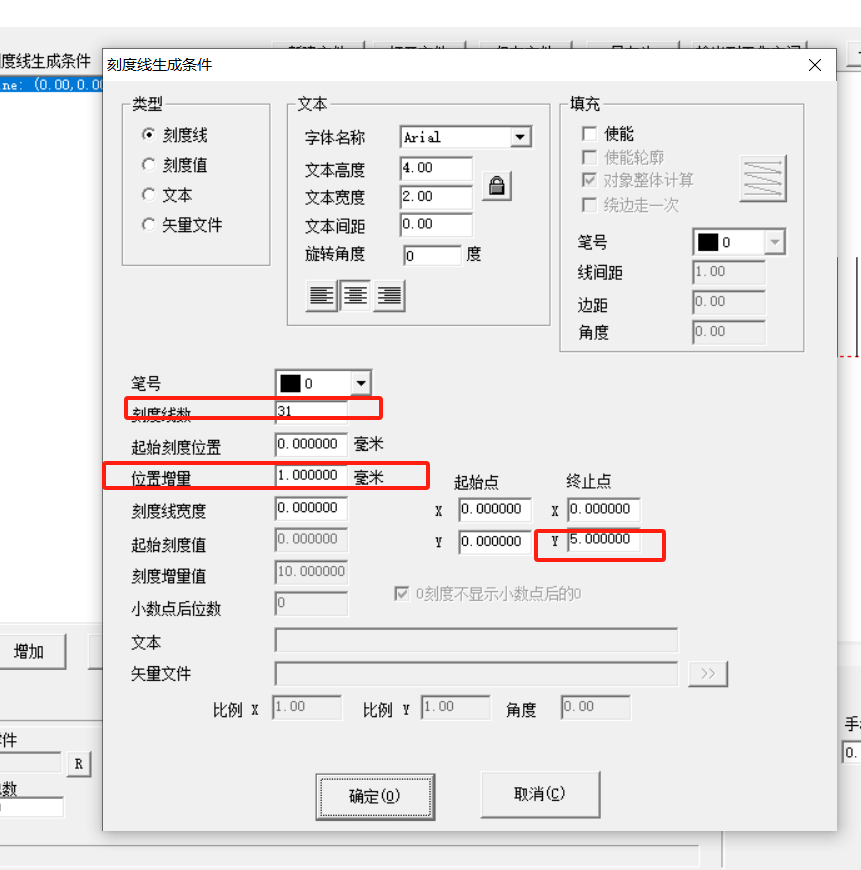Click the >> browse vector file button
The height and width of the screenshot is (870, 861).
(707, 674)
